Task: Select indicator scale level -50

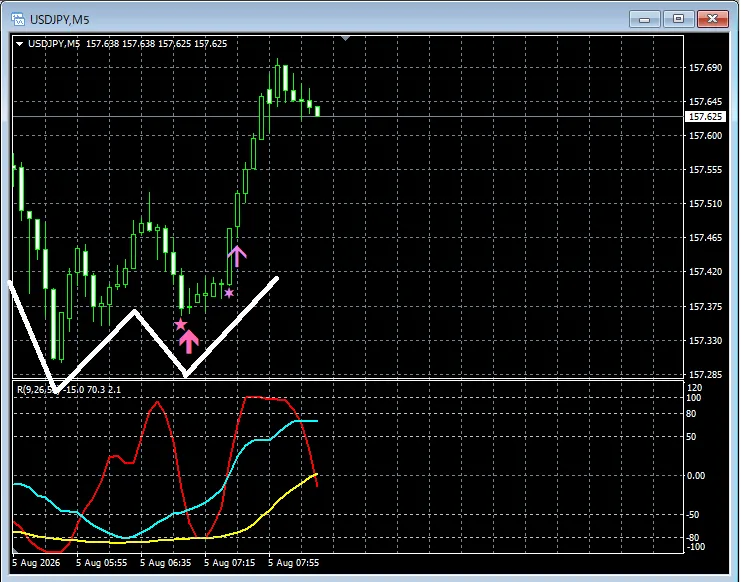Action: [x=692, y=515]
